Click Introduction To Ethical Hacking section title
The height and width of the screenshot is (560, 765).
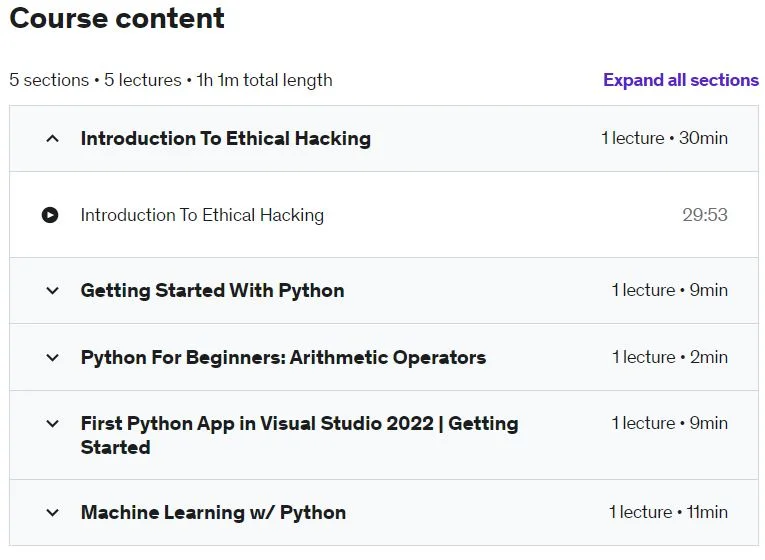pos(225,139)
